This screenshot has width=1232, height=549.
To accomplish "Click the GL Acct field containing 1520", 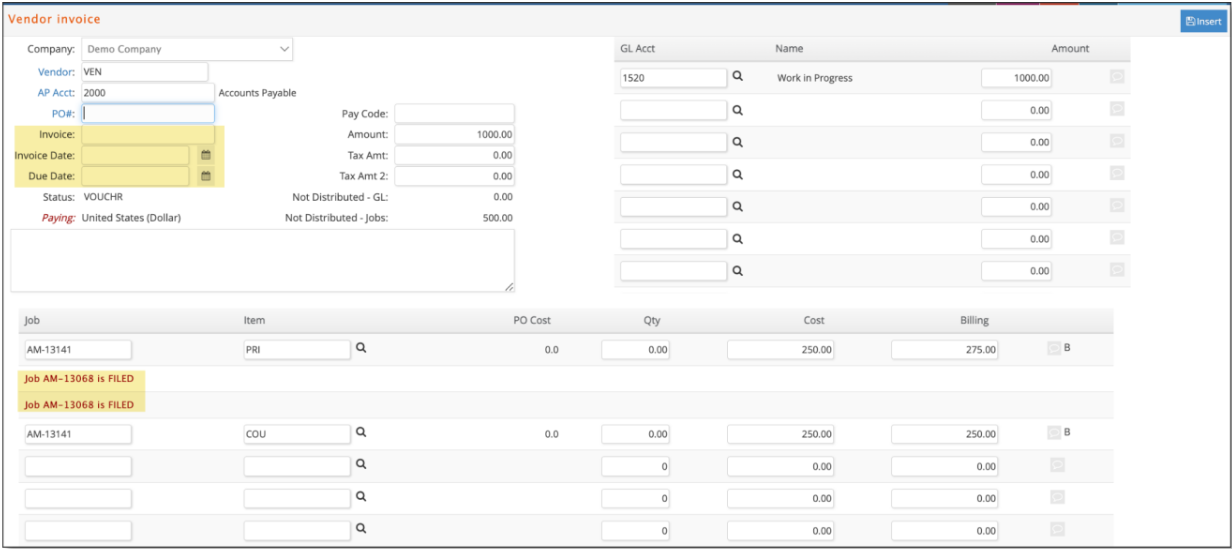I will click(673, 77).
